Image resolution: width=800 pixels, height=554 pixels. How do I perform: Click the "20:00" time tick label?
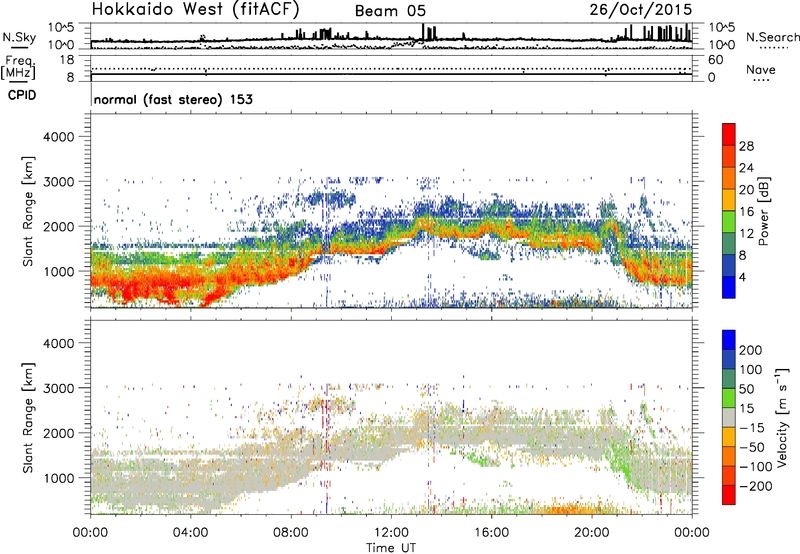point(591,533)
